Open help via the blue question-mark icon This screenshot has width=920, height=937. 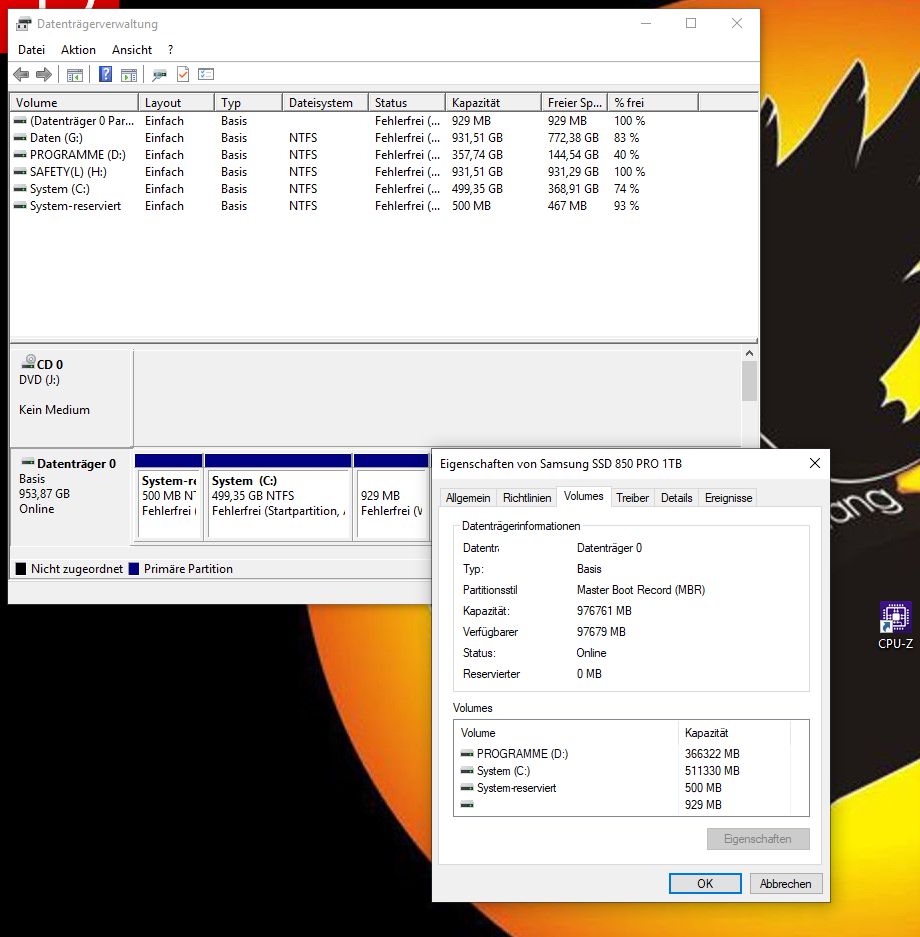click(105, 74)
